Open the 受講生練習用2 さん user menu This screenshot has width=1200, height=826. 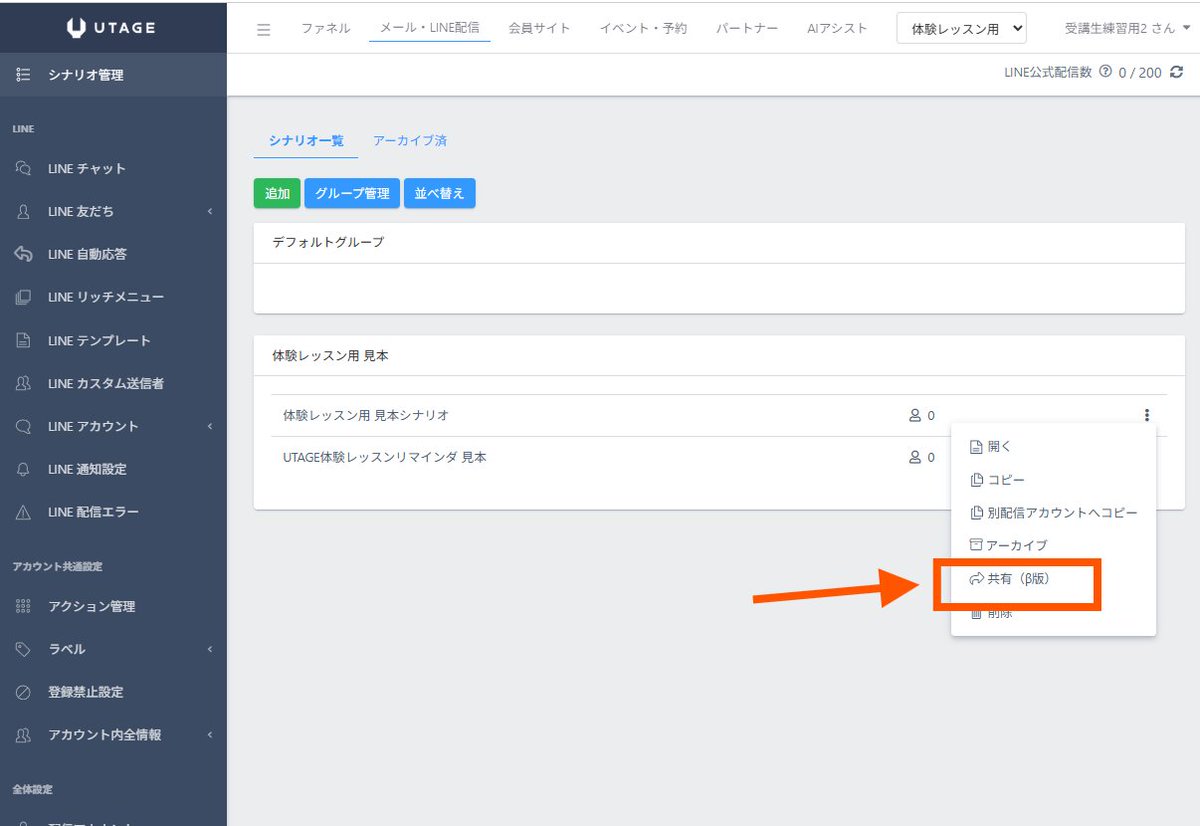1128,28
